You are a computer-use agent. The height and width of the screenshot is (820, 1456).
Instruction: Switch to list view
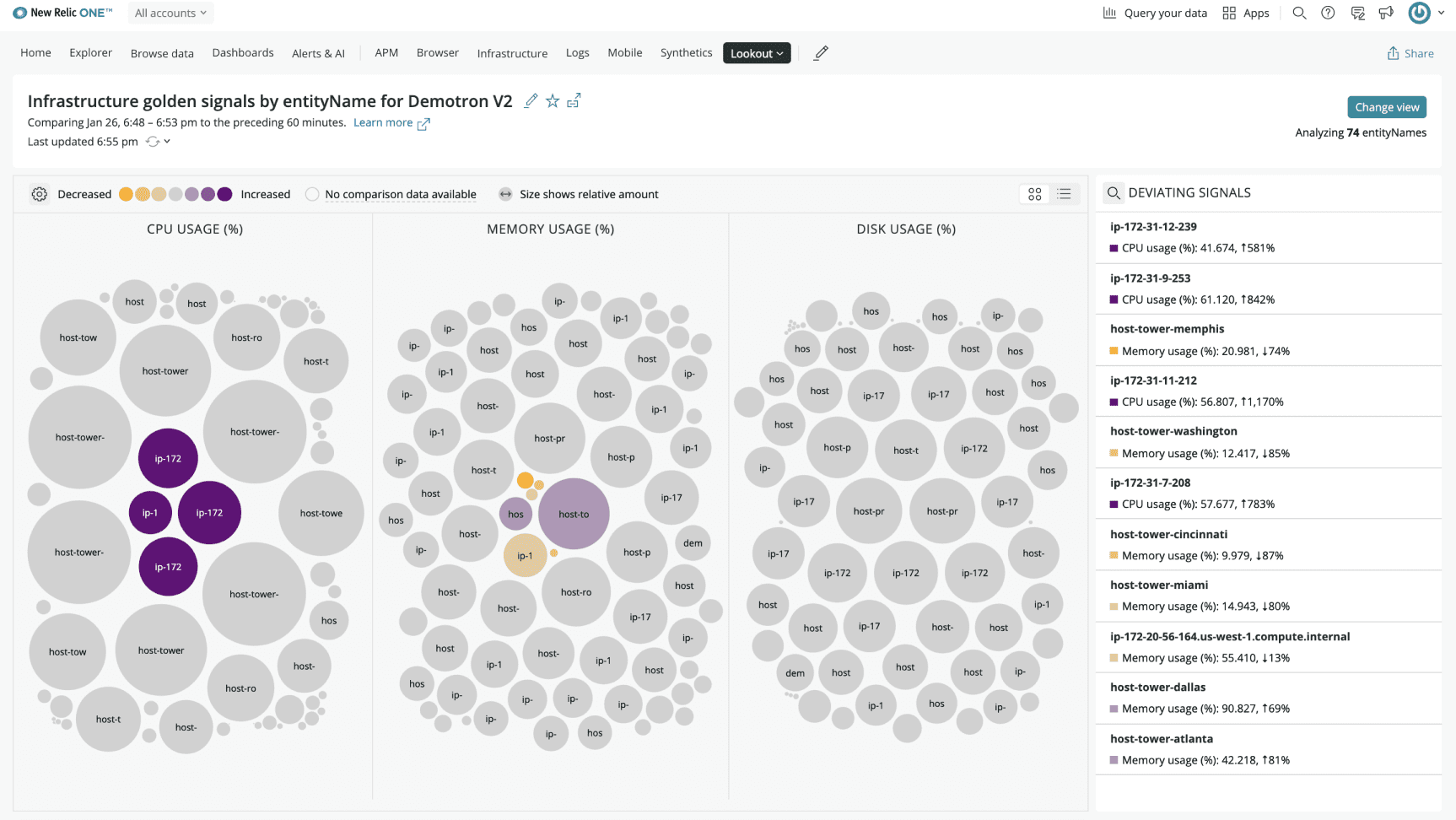(x=1064, y=193)
